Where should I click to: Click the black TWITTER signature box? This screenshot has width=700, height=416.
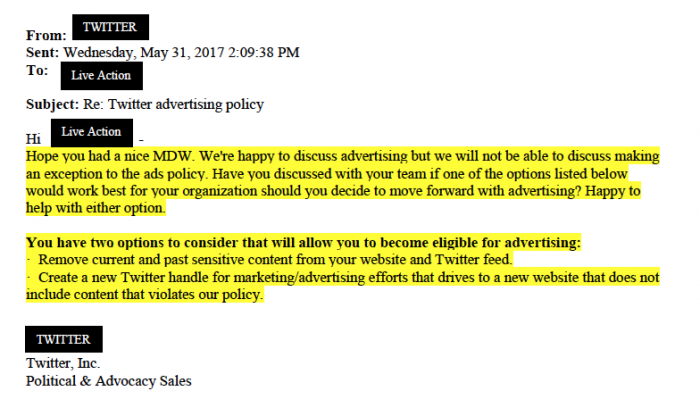pos(64,339)
